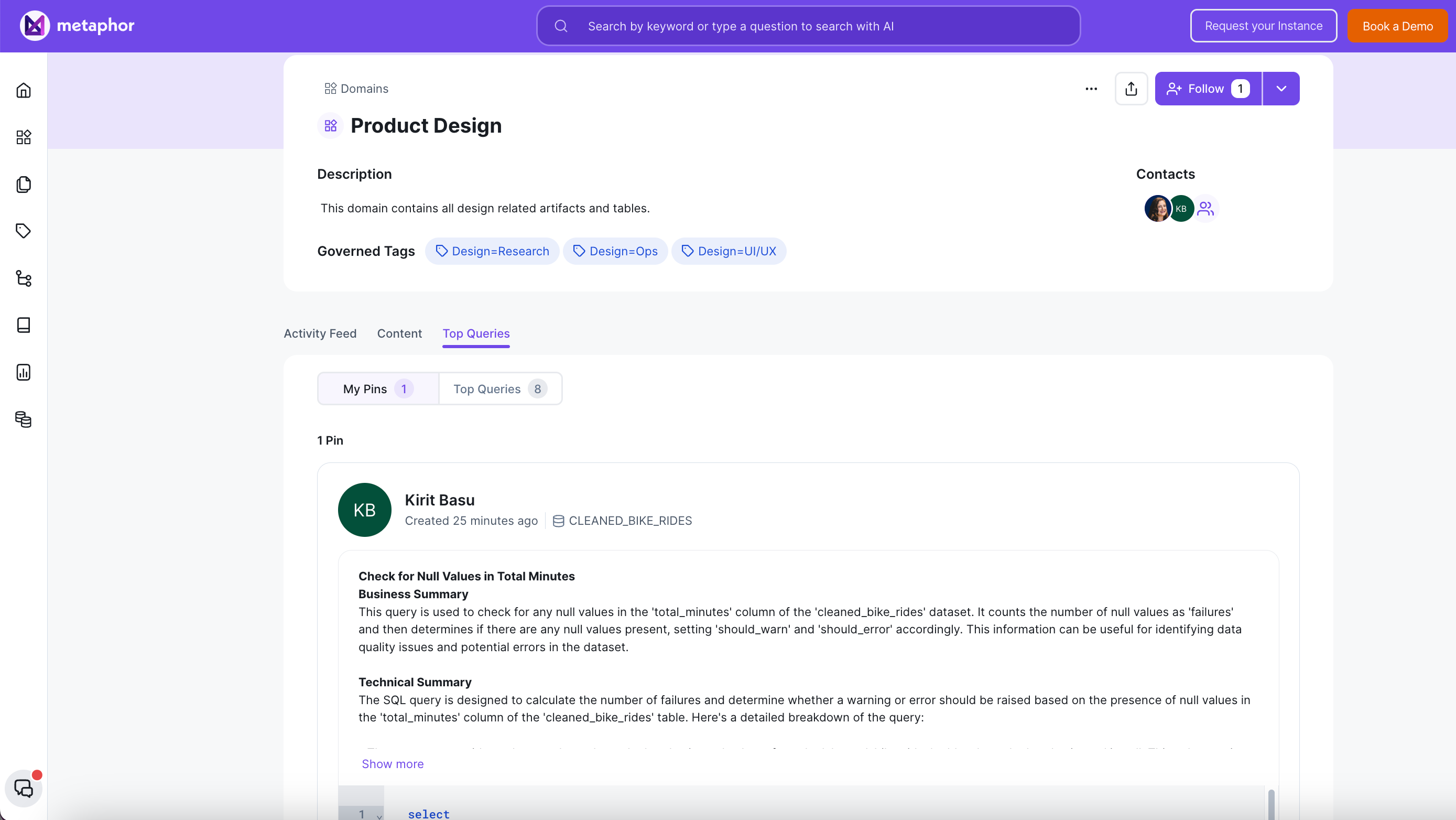Click the code block scrollbar
The width and height of the screenshot is (1456, 820).
click(1271, 805)
